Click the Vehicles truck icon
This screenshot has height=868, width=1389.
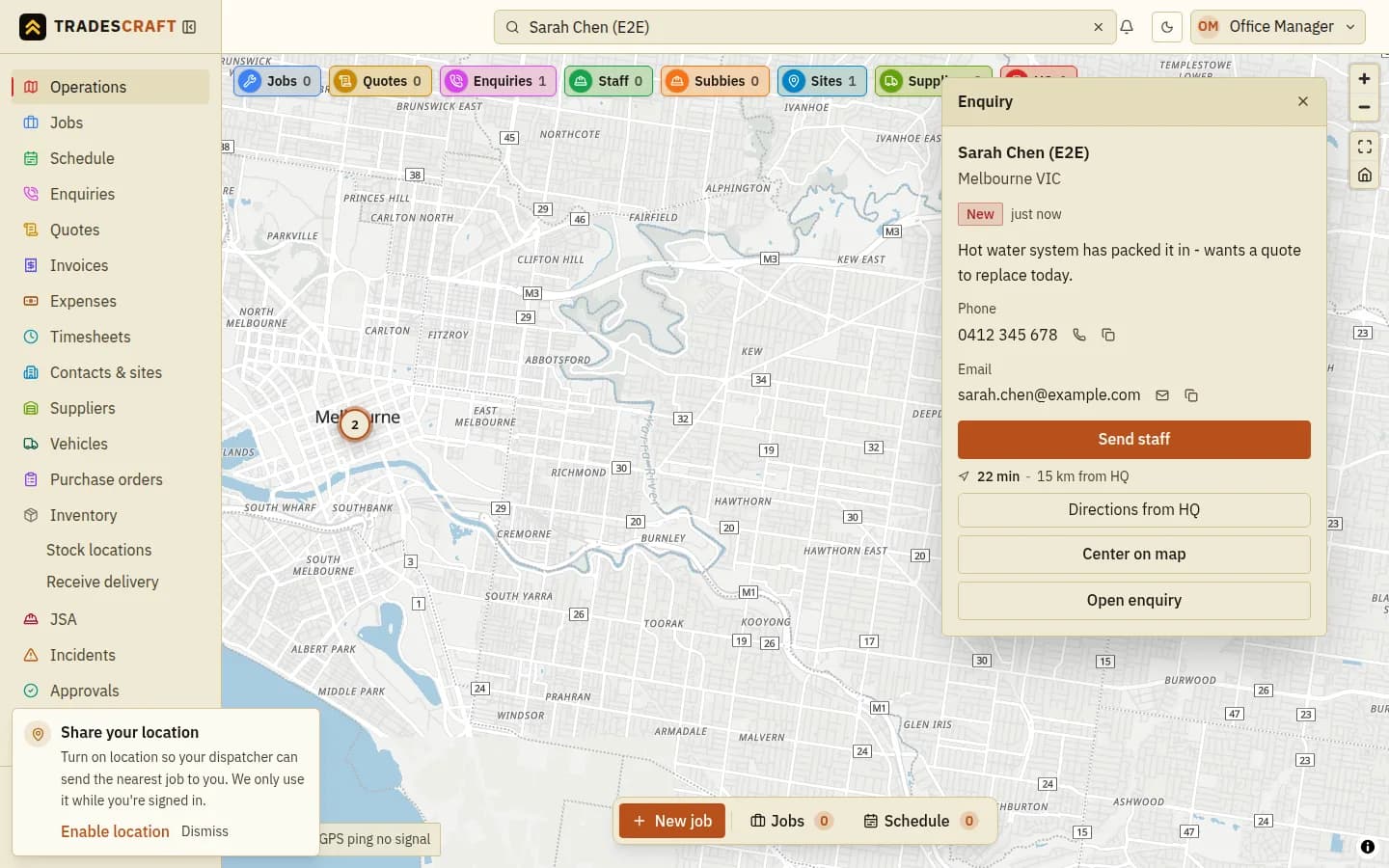[x=31, y=444]
